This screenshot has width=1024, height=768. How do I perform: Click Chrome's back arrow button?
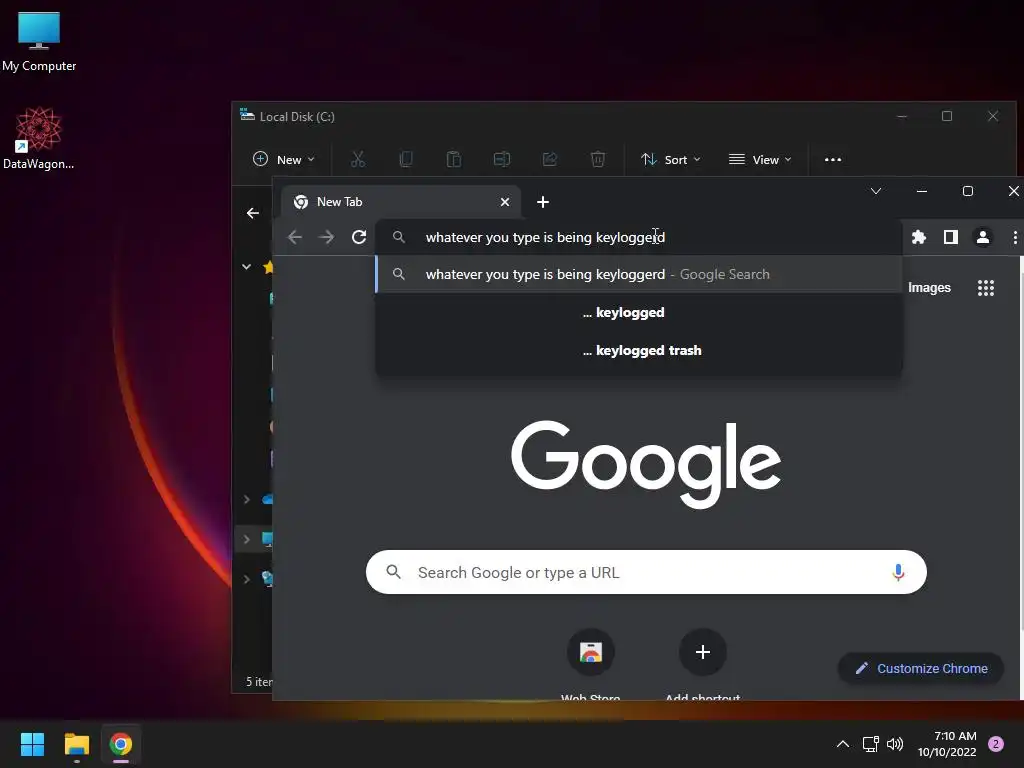[x=295, y=237]
